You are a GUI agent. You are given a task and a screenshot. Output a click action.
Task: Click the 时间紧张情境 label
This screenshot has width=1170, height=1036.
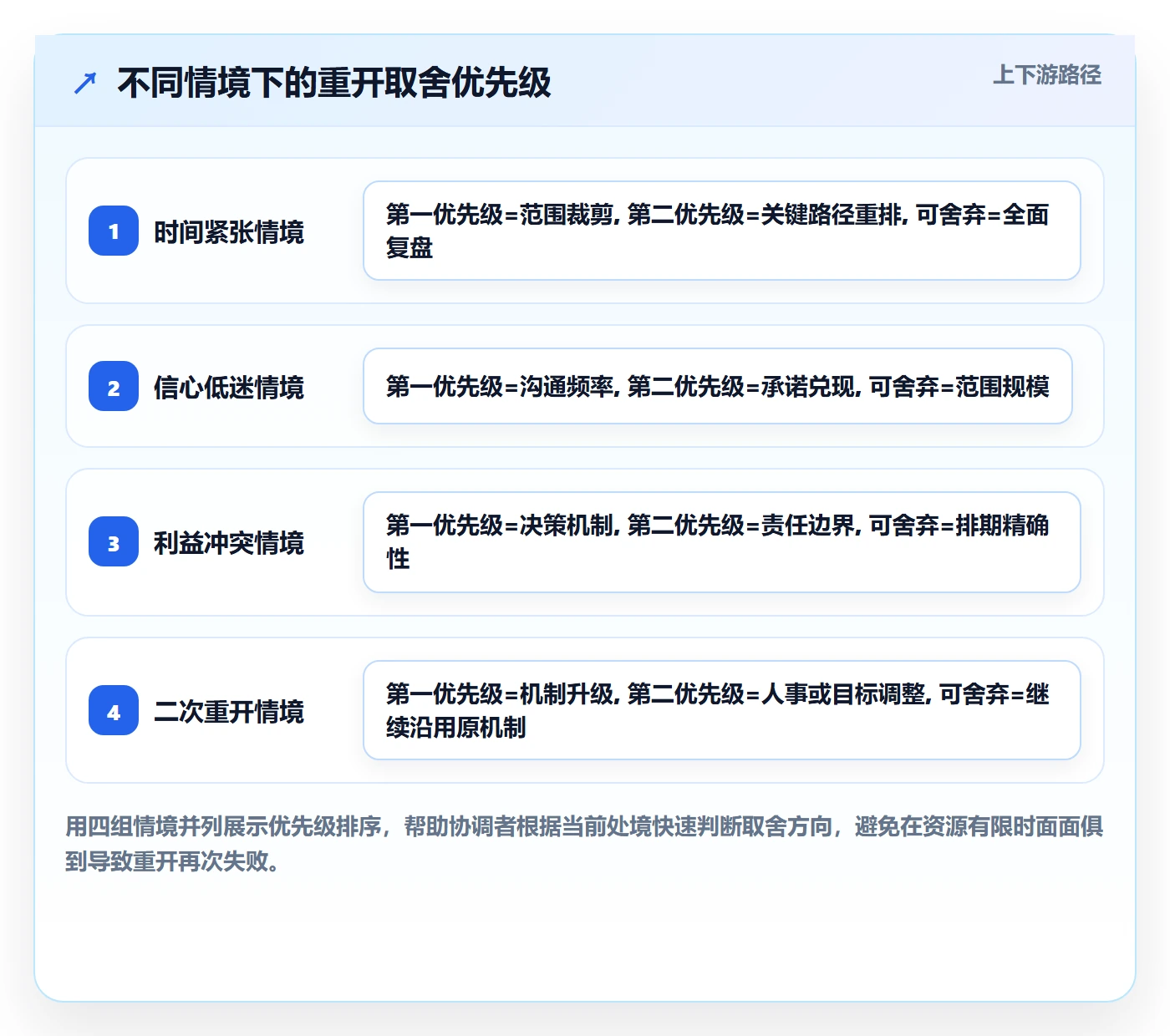(229, 231)
